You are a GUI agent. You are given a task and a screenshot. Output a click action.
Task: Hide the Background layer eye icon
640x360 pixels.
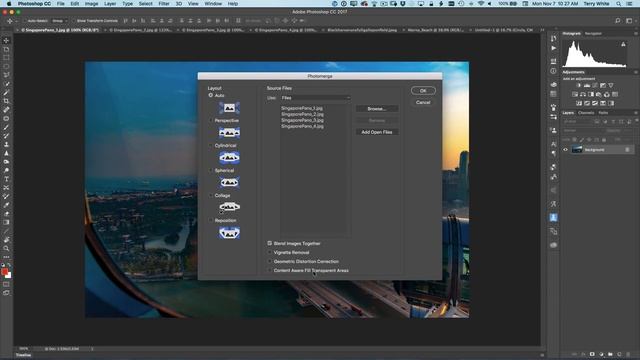pyautogui.click(x=566, y=150)
